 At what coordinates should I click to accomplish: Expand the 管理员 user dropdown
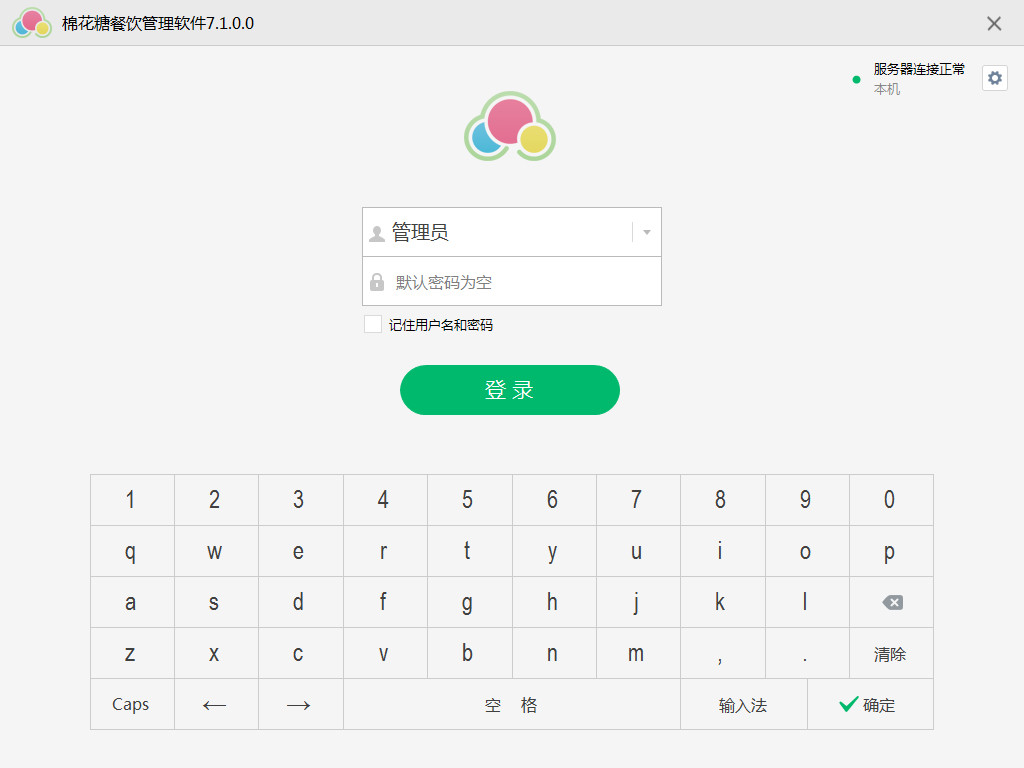coord(647,232)
